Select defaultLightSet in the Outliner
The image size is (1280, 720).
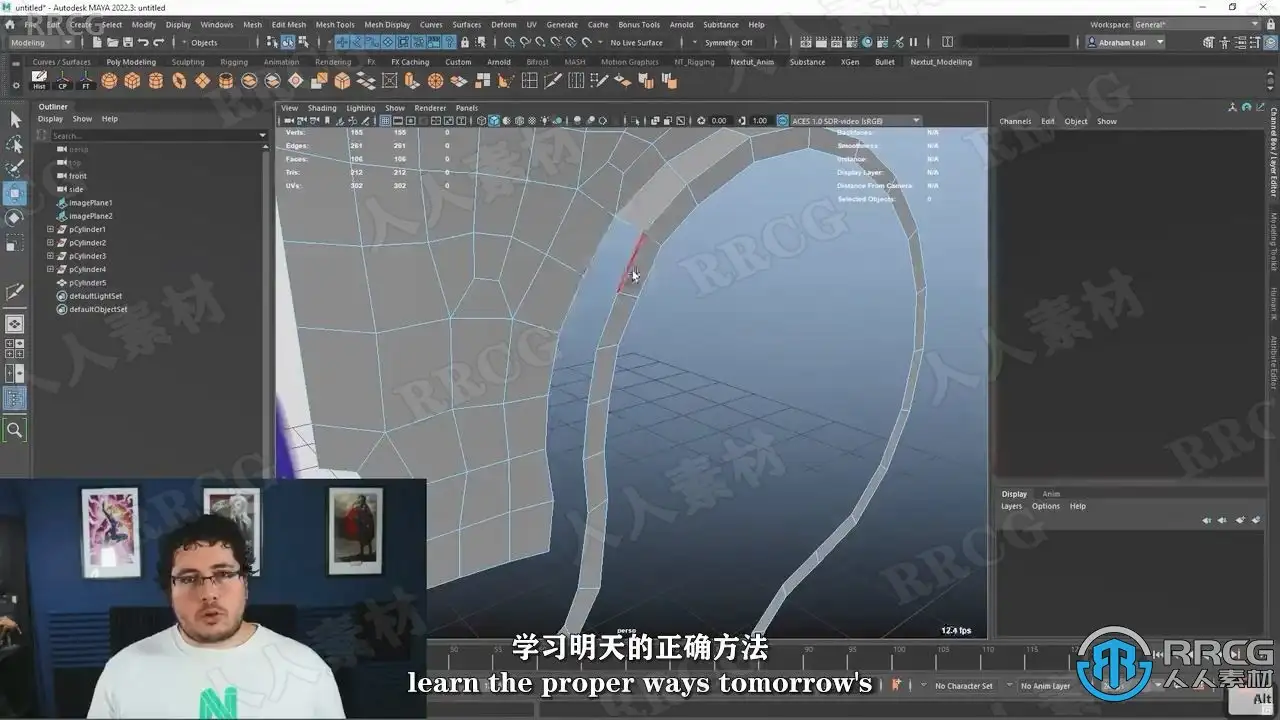point(95,296)
